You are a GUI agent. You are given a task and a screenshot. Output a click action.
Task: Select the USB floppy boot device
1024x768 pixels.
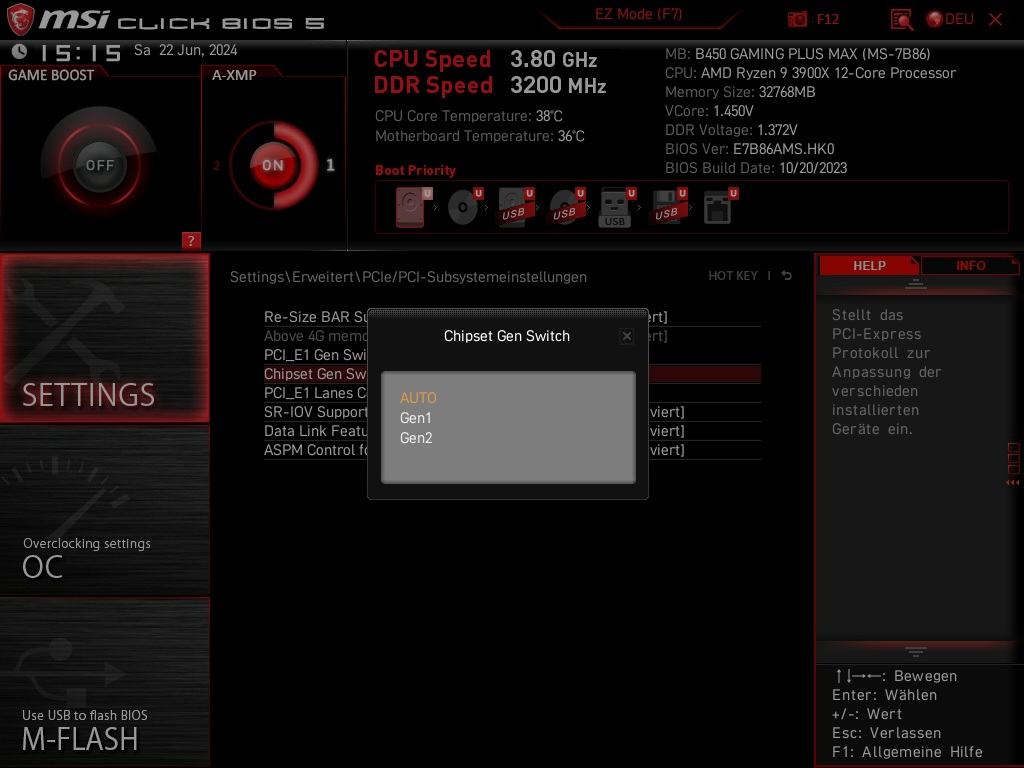[x=668, y=207]
